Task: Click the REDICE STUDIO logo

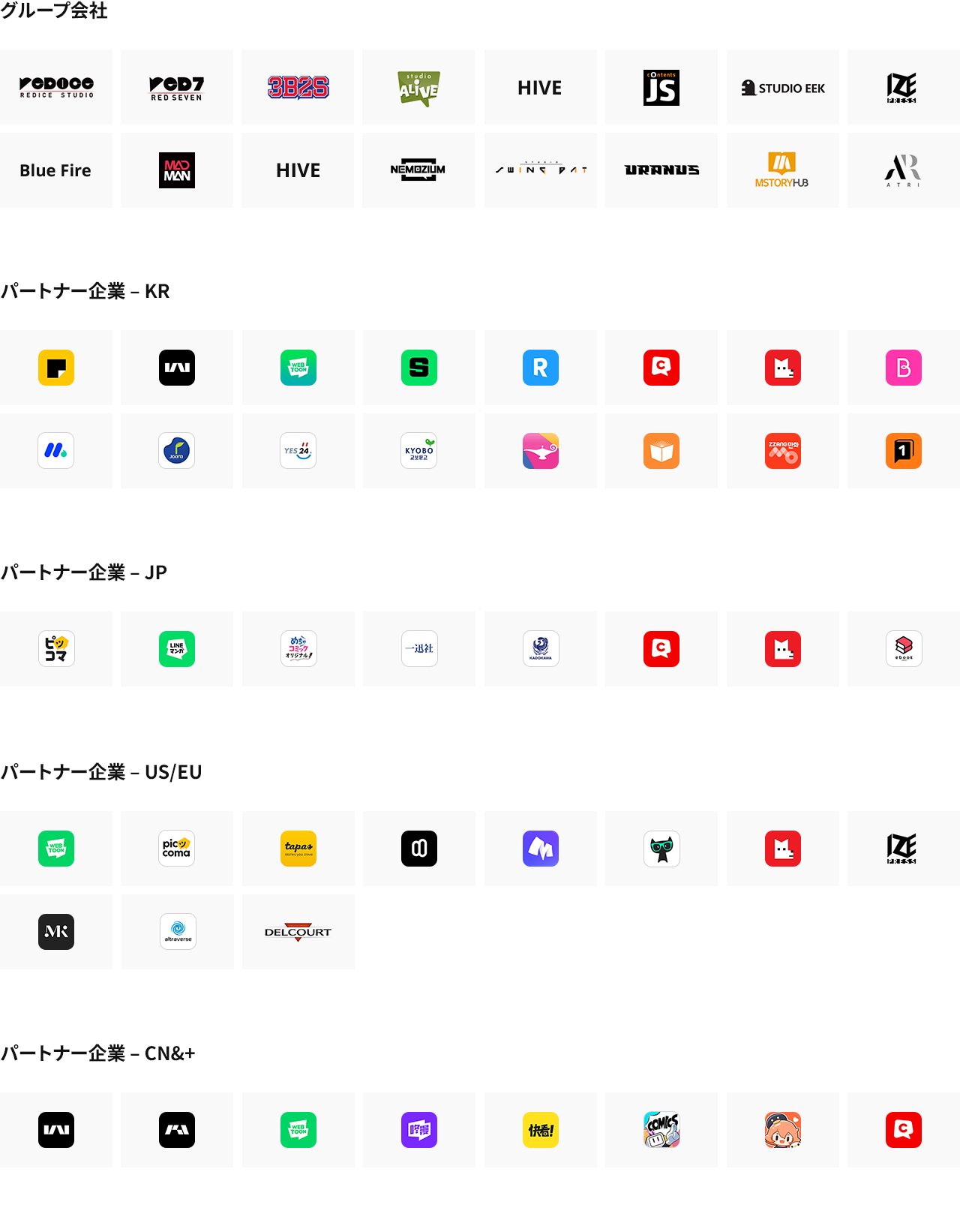Action: (x=56, y=87)
